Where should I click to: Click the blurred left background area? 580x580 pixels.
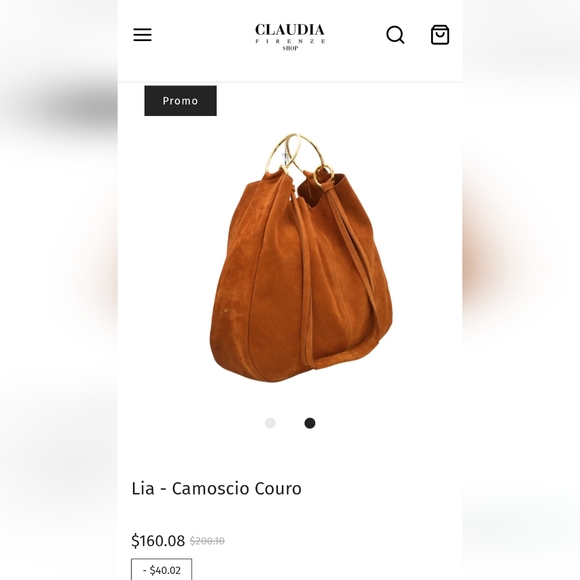59,290
